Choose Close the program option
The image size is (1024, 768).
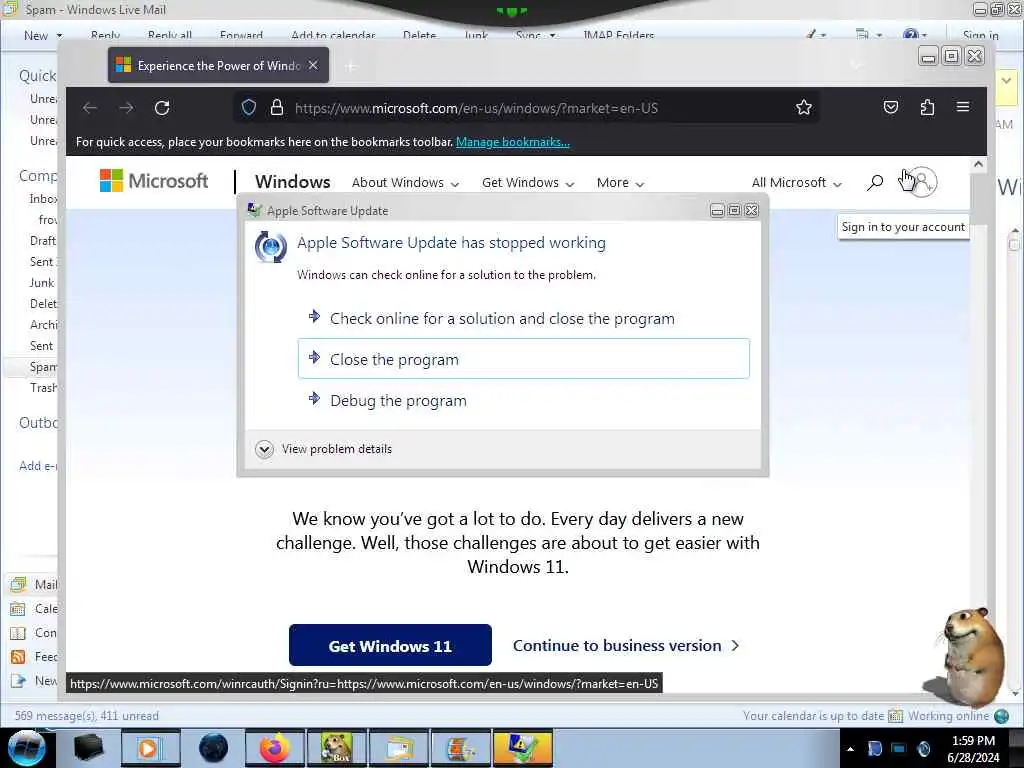(x=524, y=359)
